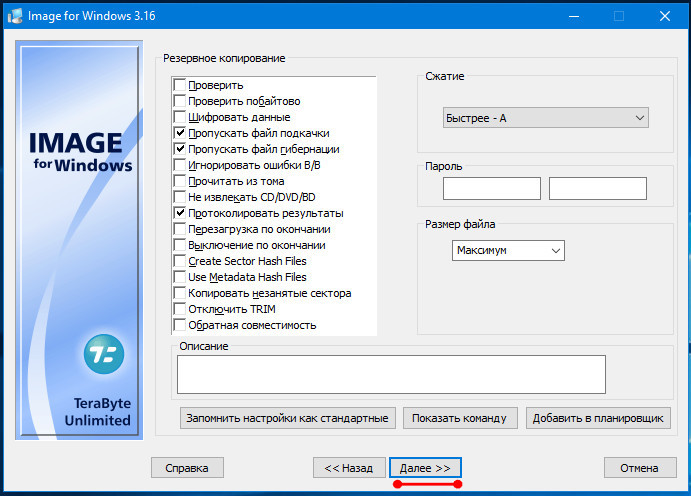Click into the Описание text box
Screen dimensions: 691x496
391,374
